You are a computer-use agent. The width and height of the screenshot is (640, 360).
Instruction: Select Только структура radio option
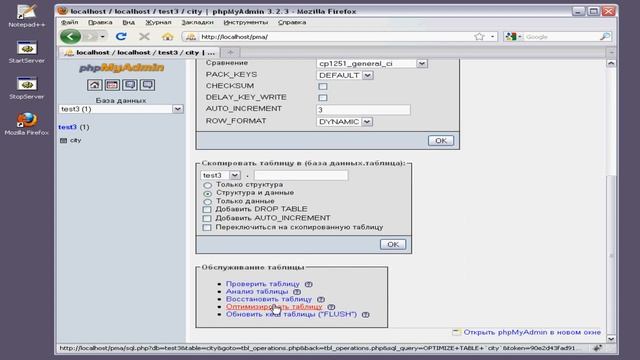point(208,185)
